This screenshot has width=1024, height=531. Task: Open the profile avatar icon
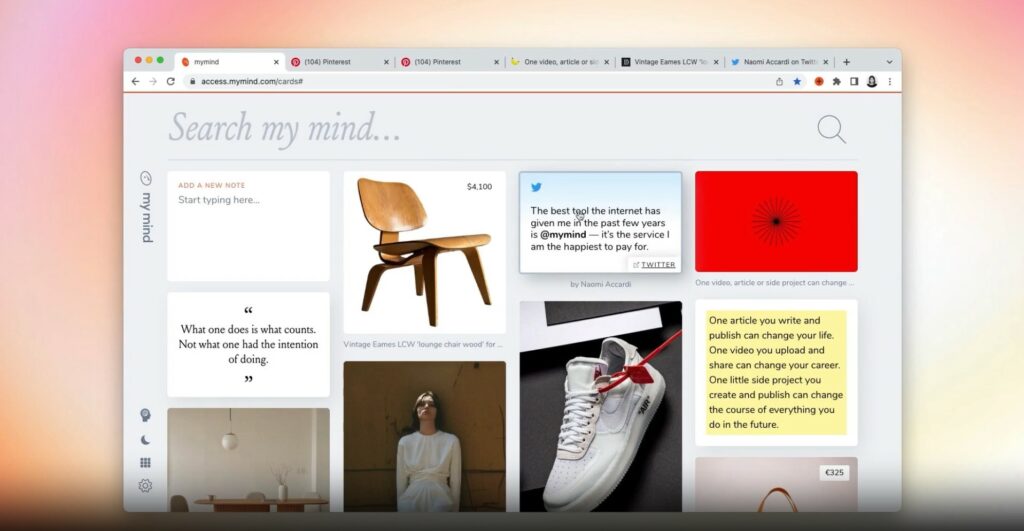872,82
